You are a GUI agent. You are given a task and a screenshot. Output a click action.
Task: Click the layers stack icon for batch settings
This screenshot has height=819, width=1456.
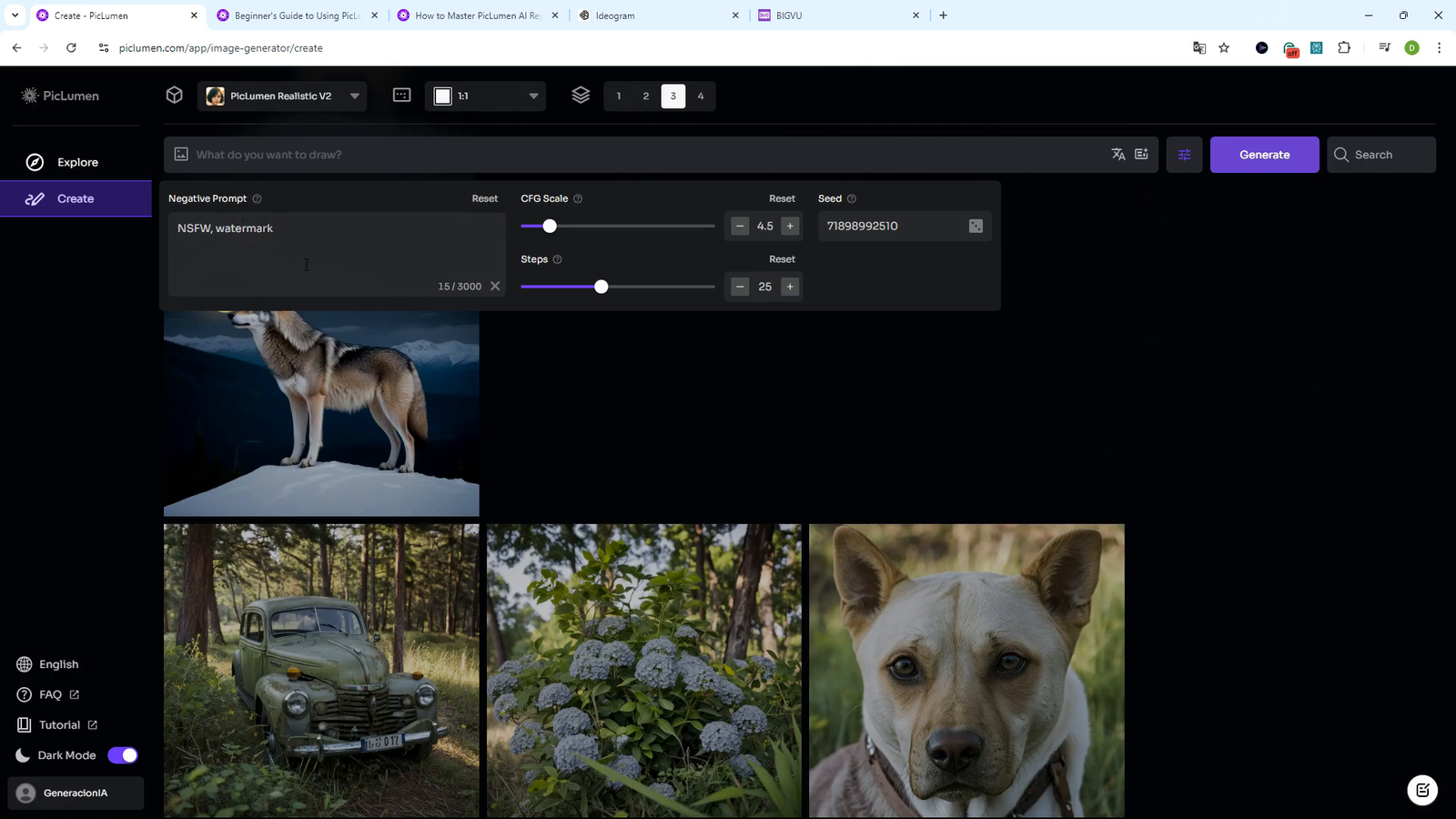(581, 96)
